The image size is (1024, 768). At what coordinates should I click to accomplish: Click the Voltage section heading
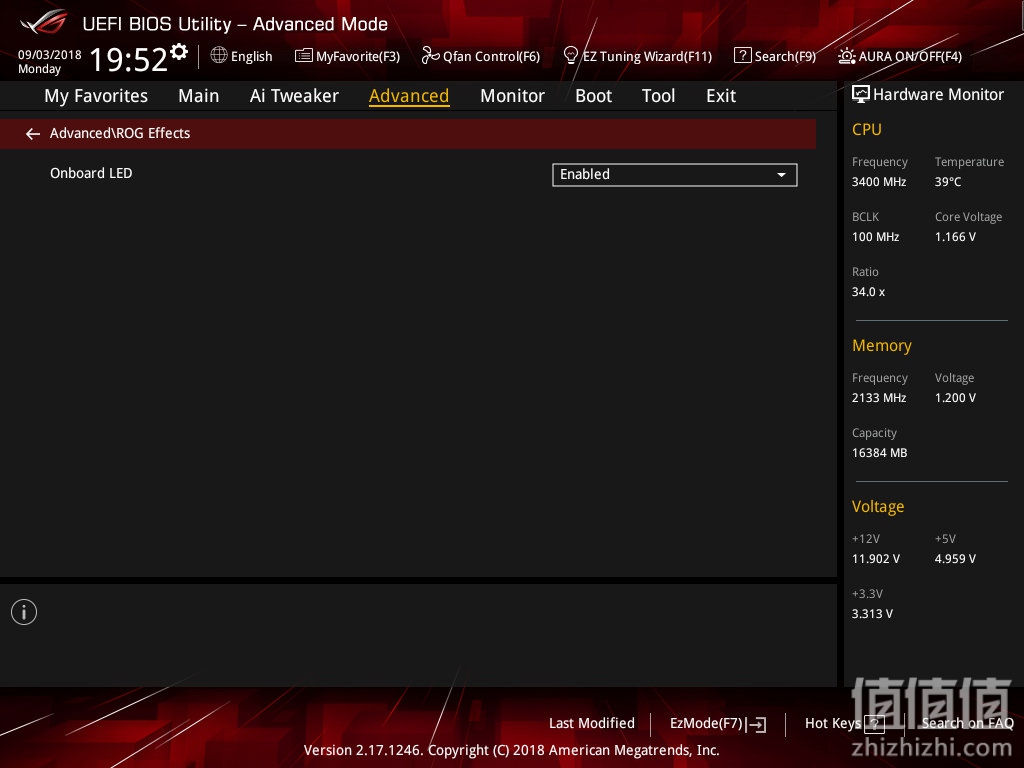pos(878,507)
